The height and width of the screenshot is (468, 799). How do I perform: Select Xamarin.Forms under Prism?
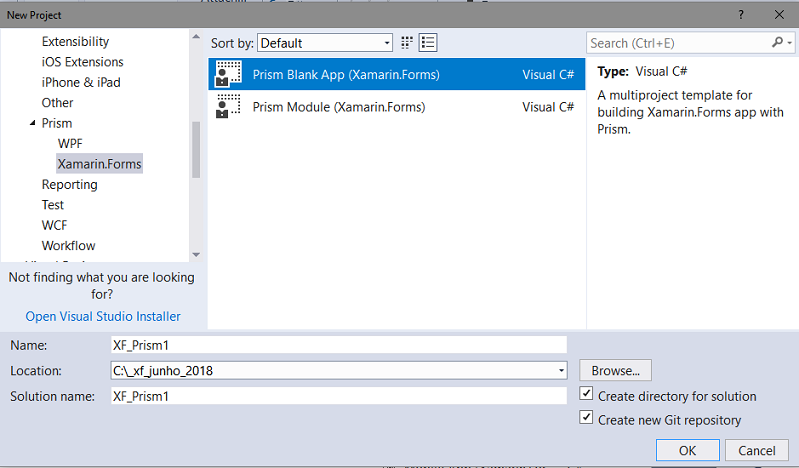pos(99,164)
